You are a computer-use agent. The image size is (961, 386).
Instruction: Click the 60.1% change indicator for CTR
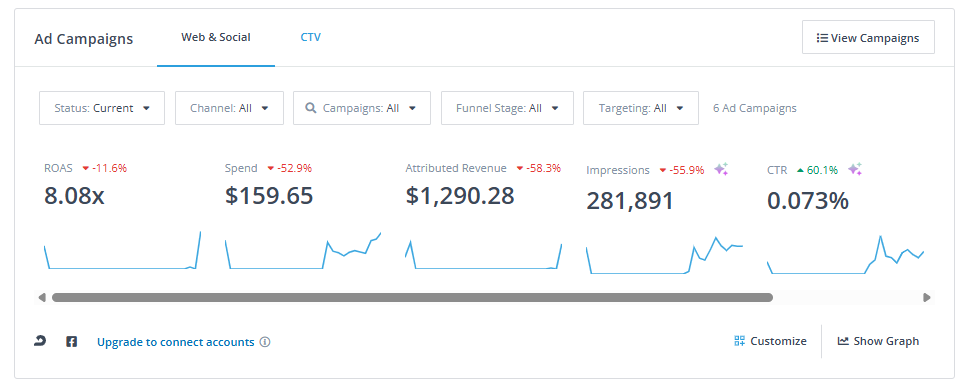tap(817, 170)
